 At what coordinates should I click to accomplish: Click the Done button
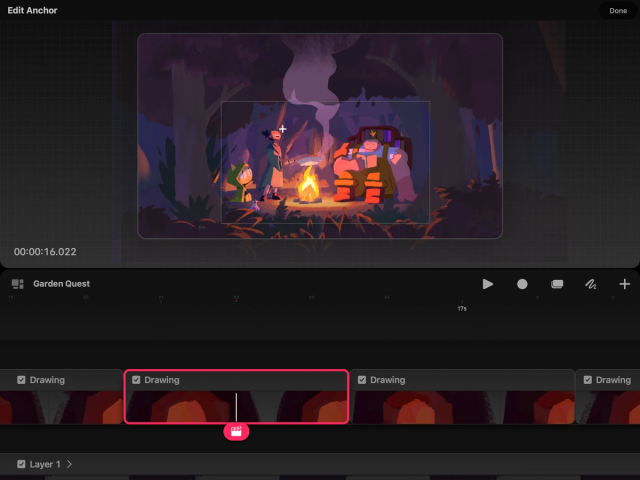[x=618, y=11]
